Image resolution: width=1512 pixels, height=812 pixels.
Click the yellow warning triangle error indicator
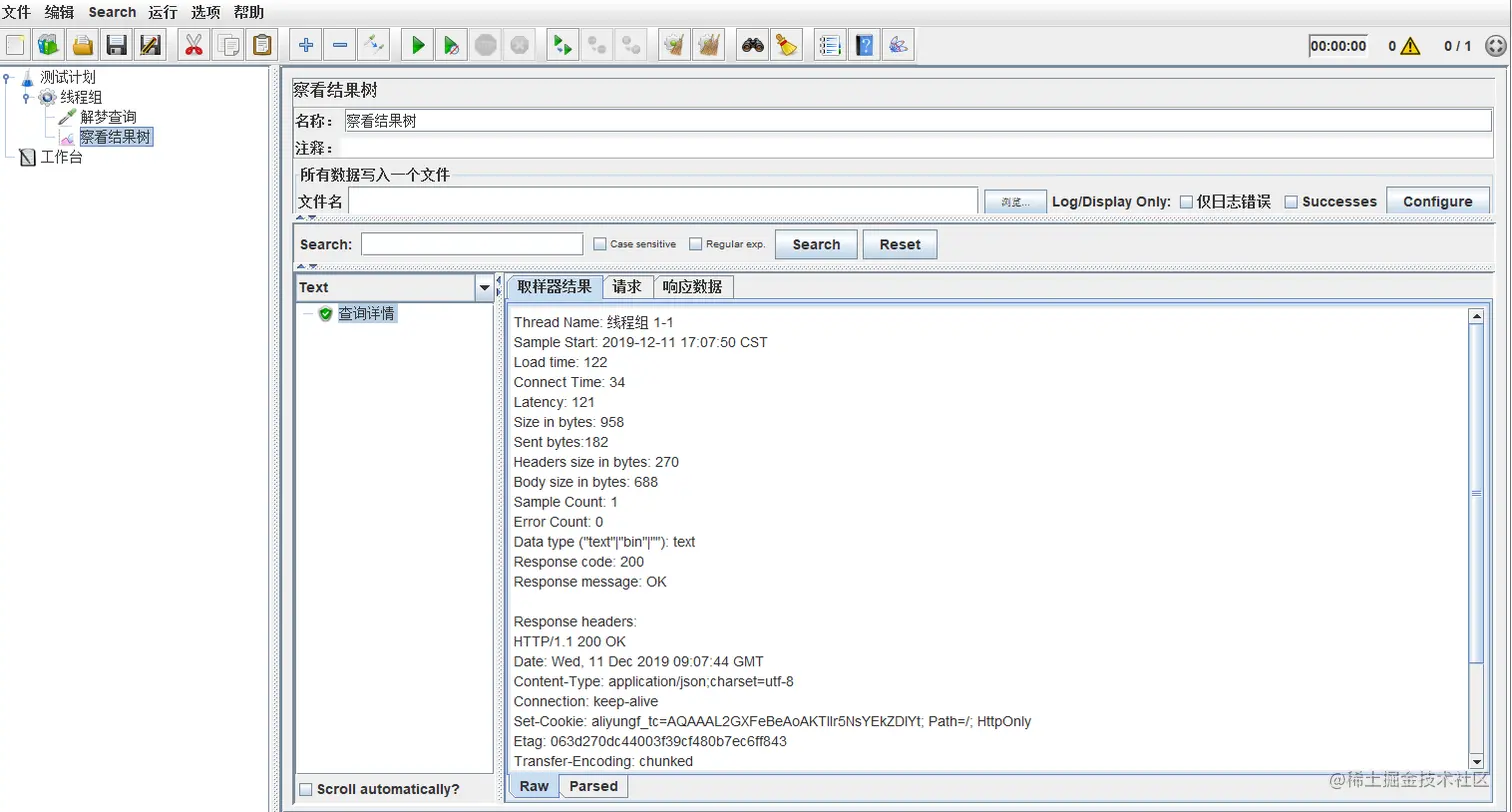pyautogui.click(x=1410, y=45)
